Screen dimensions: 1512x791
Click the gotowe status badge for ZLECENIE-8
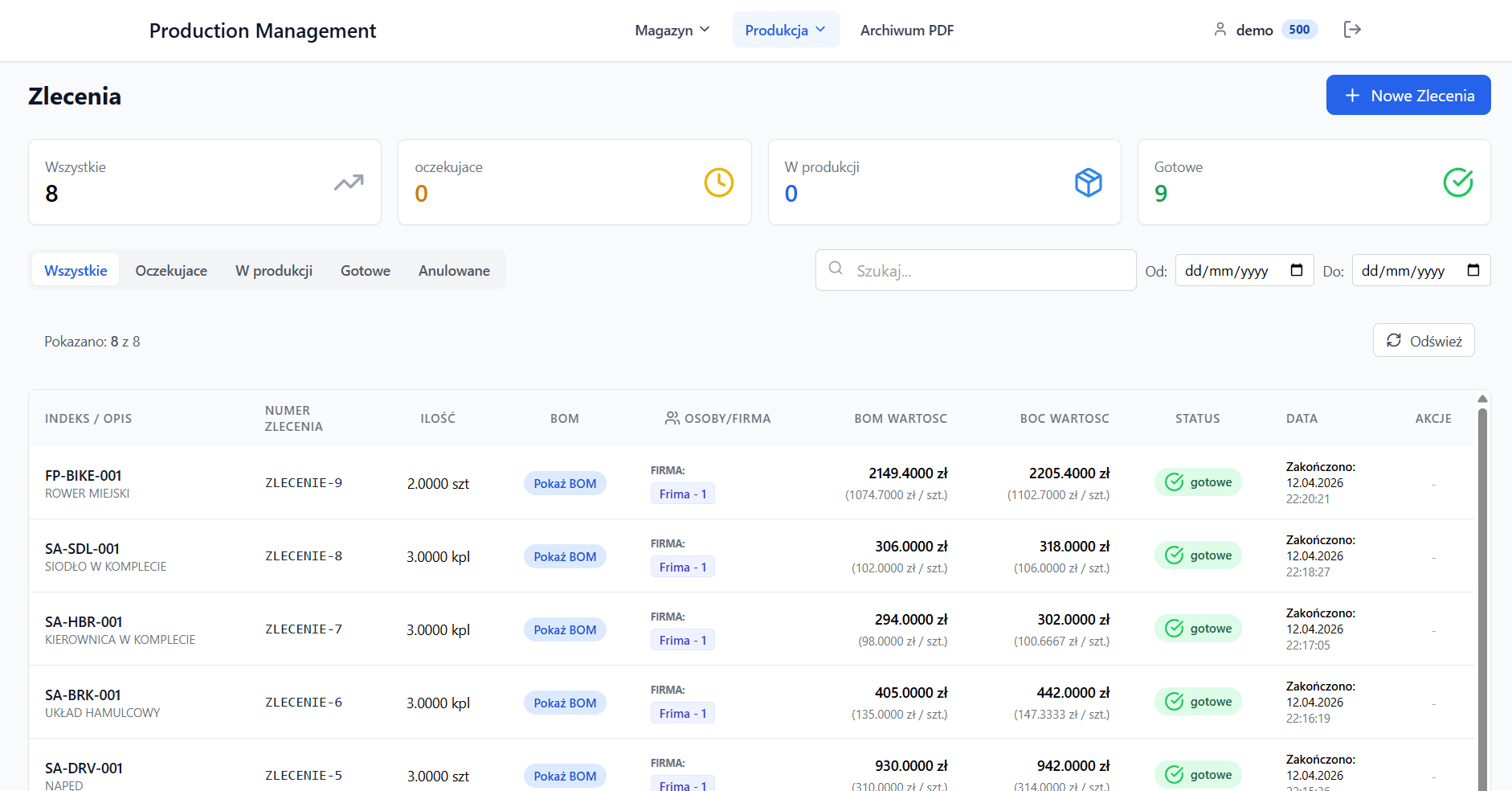click(1198, 555)
